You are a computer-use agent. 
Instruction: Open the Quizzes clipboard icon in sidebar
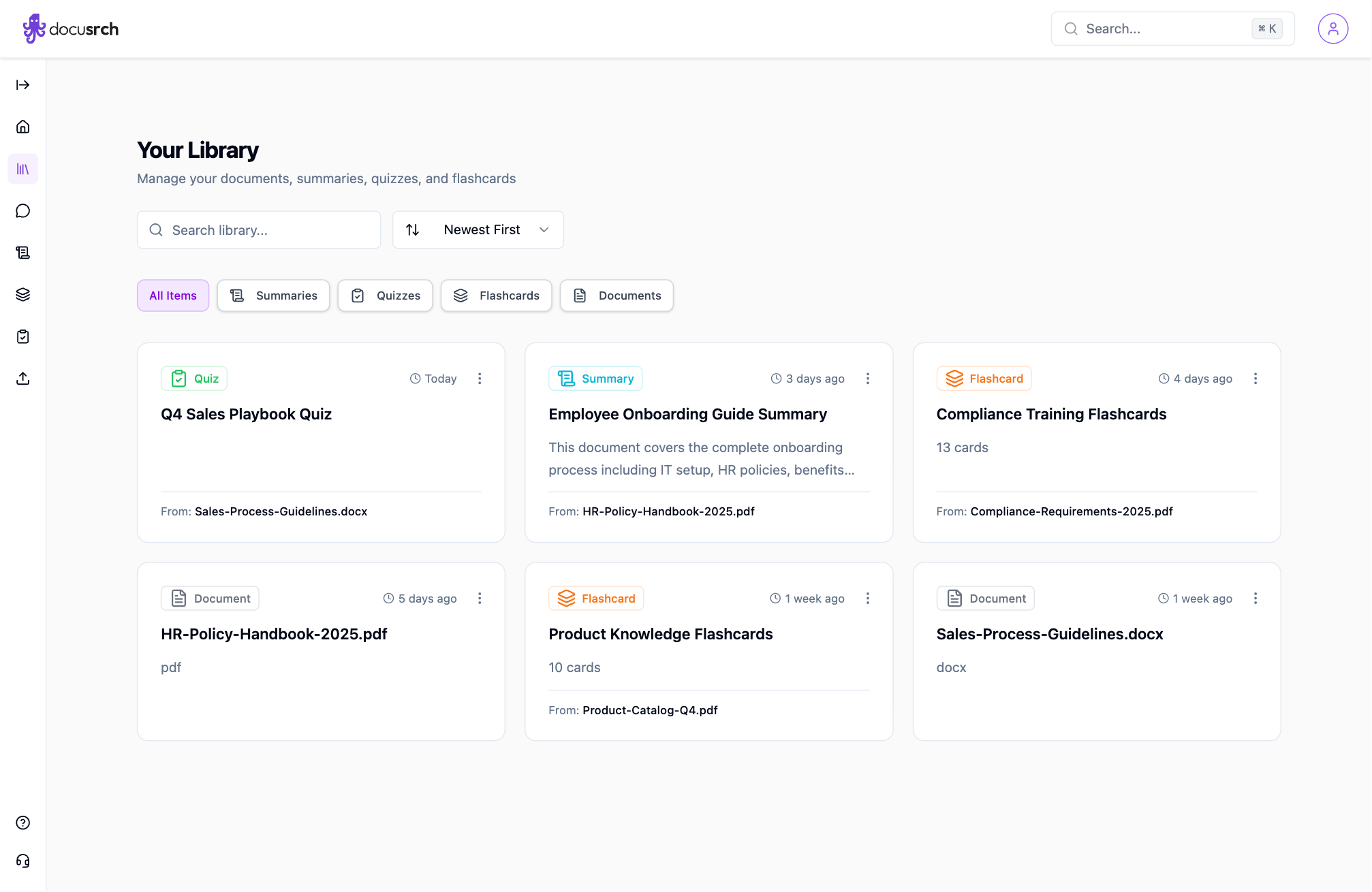(22, 336)
